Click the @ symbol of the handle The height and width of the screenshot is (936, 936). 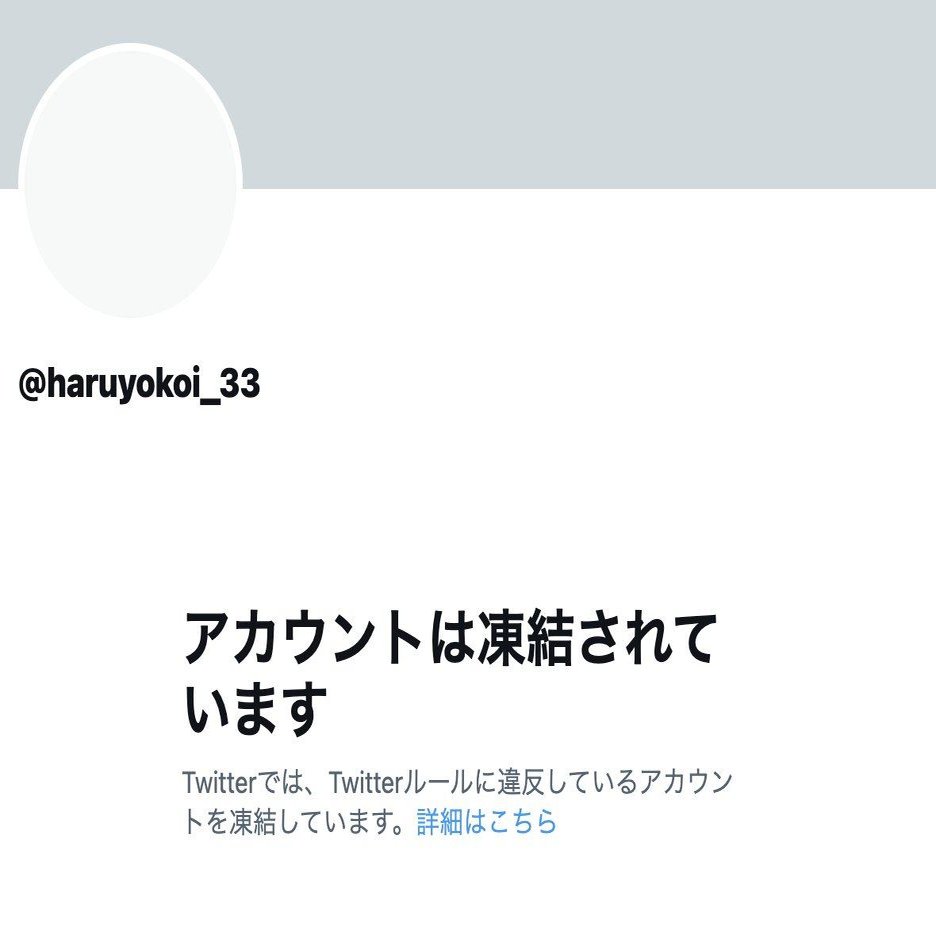[x=32, y=385]
